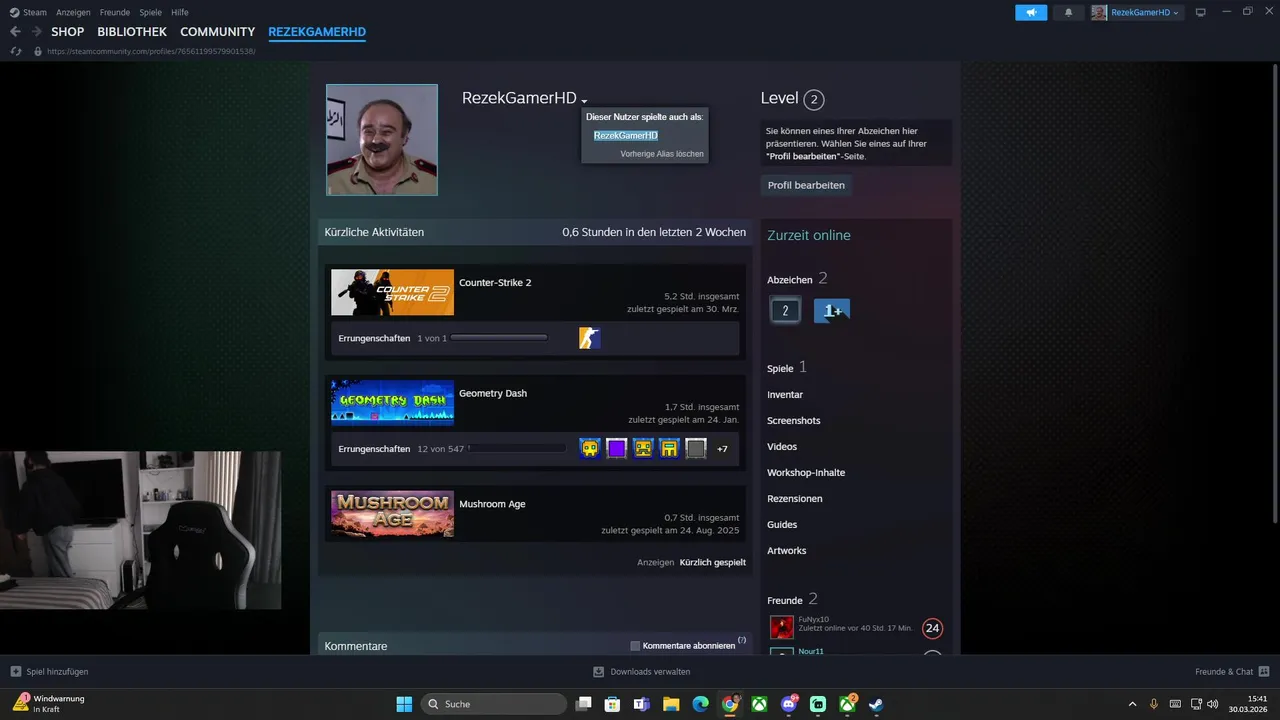Click first yellow Geometry Dash achievement icon
This screenshot has width=1280, height=720.
pyautogui.click(x=590, y=449)
